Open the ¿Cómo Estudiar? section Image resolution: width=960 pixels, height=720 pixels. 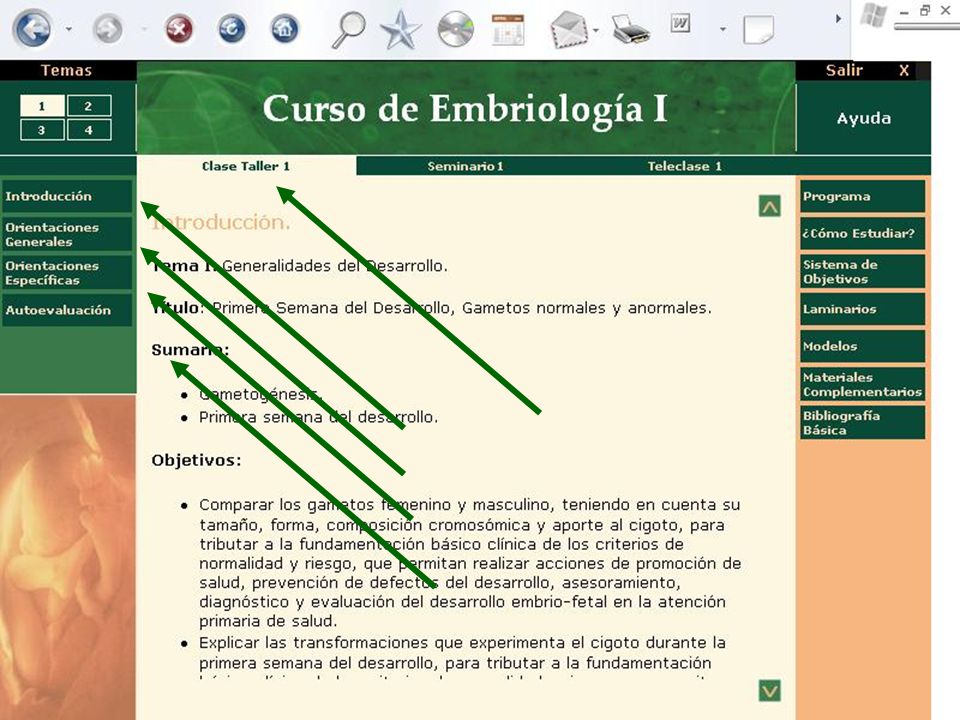[x=863, y=233]
